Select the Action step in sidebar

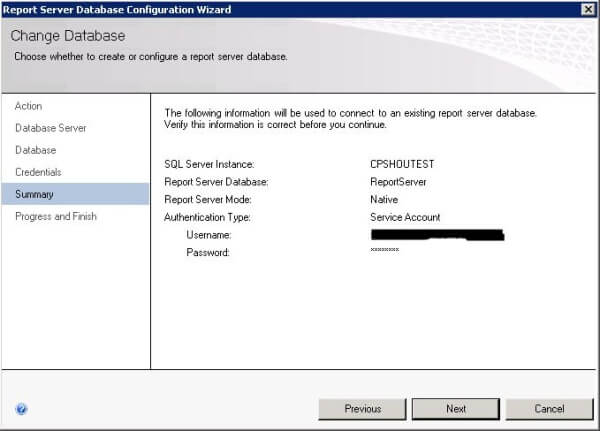pyautogui.click(x=28, y=106)
